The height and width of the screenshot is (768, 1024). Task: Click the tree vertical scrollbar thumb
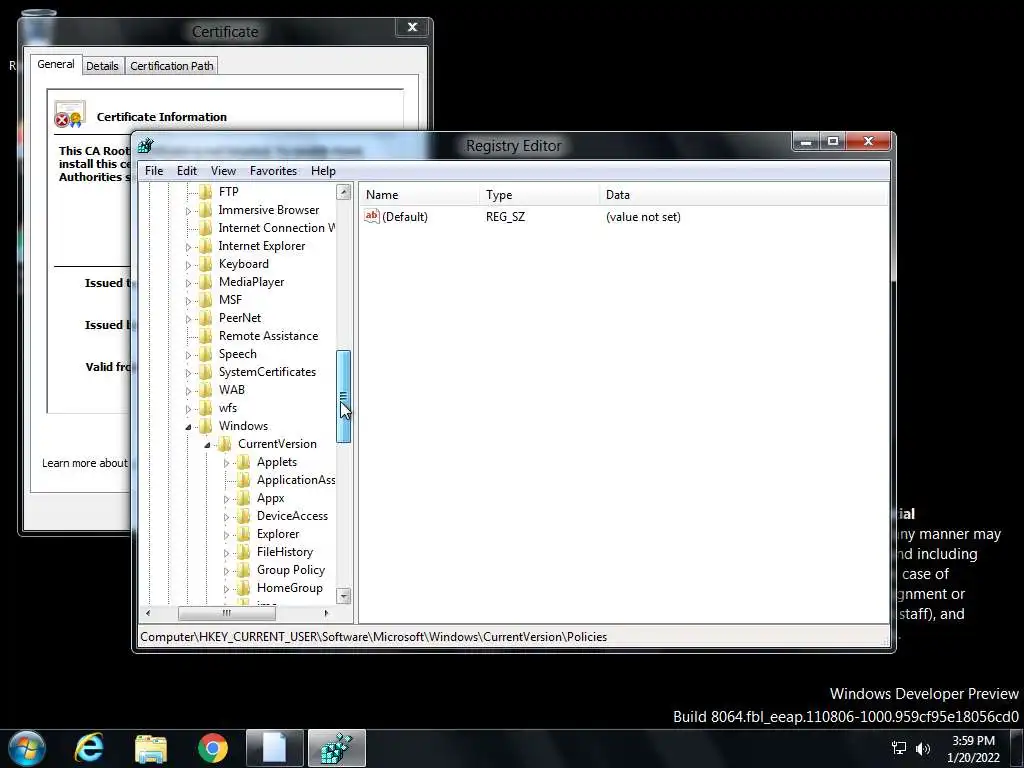[344, 397]
